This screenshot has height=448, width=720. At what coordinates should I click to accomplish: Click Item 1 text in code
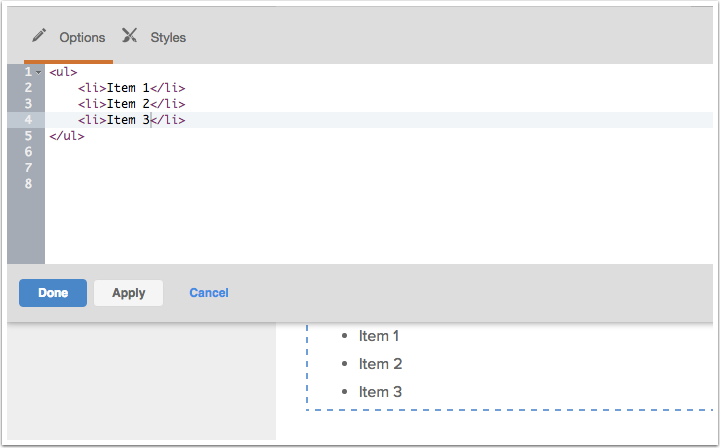pyautogui.click(x=127, y=88)
